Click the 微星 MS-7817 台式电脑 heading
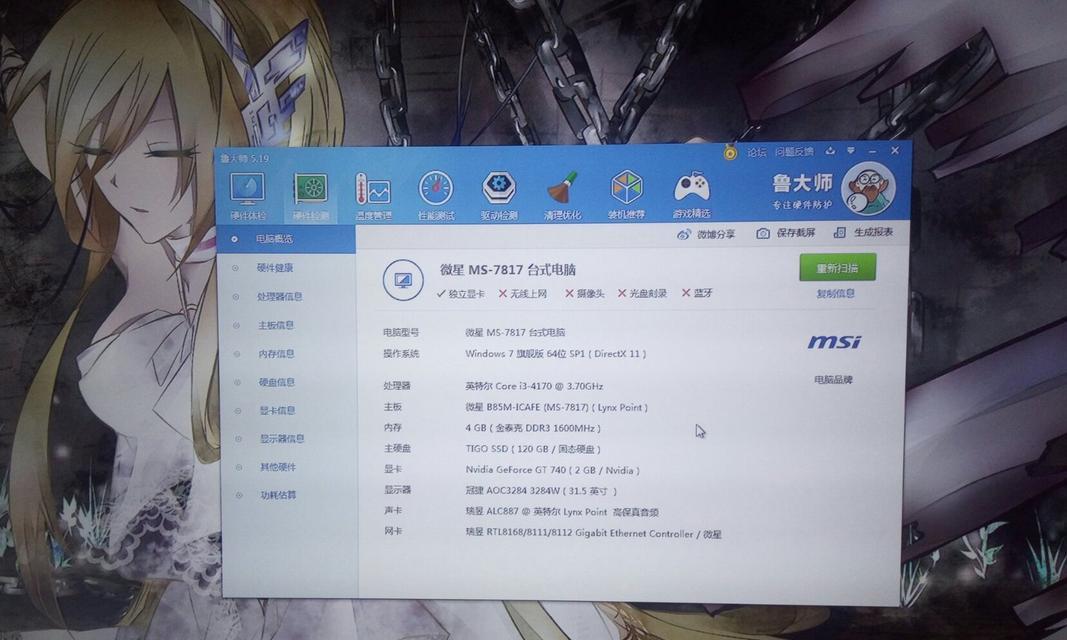 click(508, 270)
